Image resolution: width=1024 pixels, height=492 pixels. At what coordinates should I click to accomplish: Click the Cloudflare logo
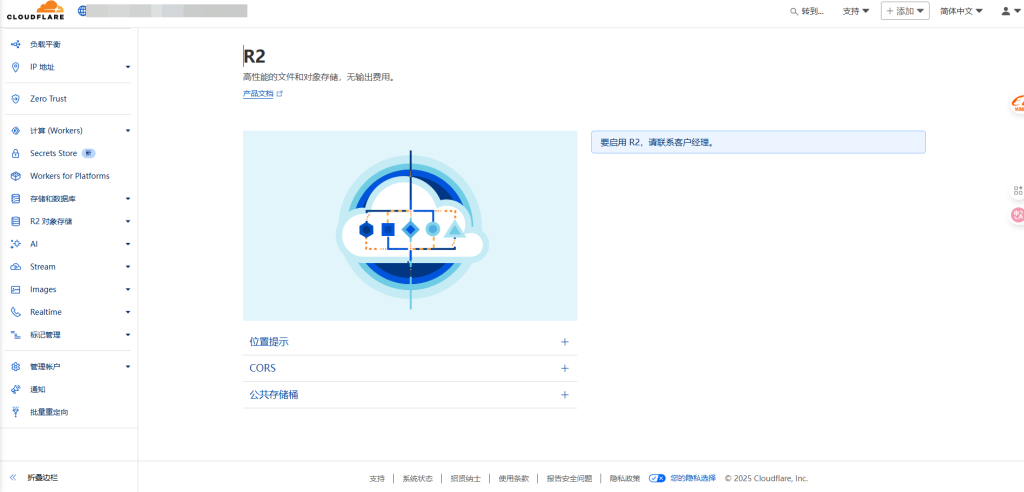[x=36, y=11]
